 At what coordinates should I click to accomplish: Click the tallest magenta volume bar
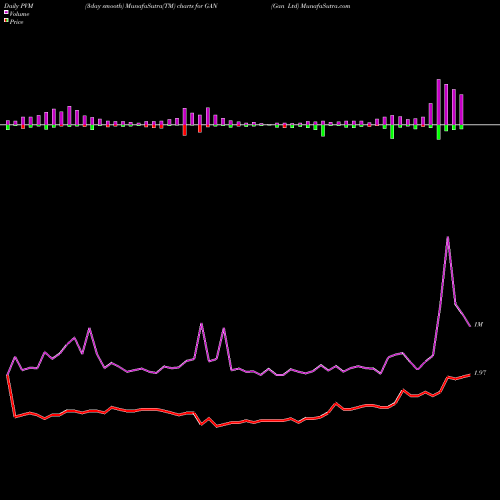(439, 102)
